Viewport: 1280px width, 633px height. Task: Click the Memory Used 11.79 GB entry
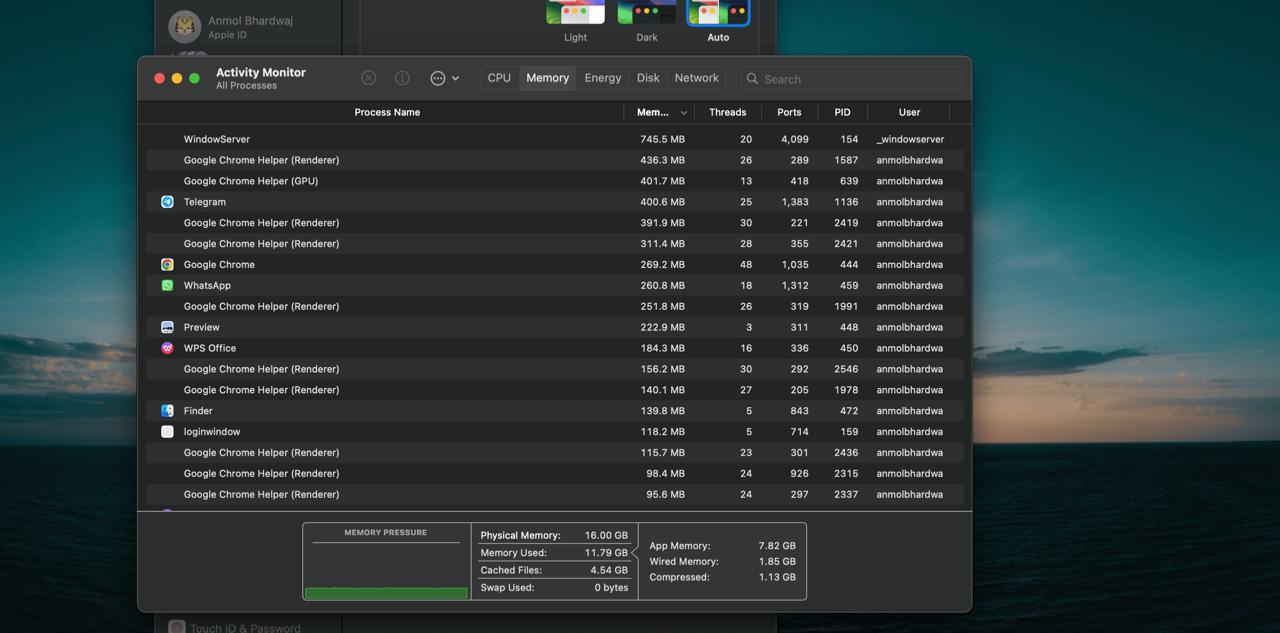[554, 552]
